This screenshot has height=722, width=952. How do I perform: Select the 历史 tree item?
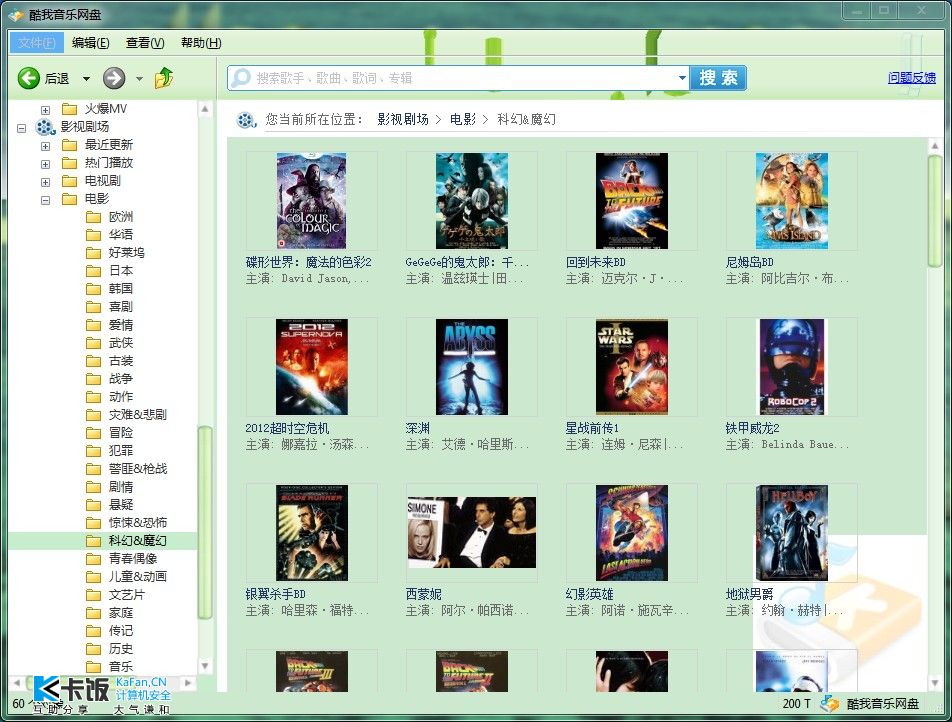121,649
